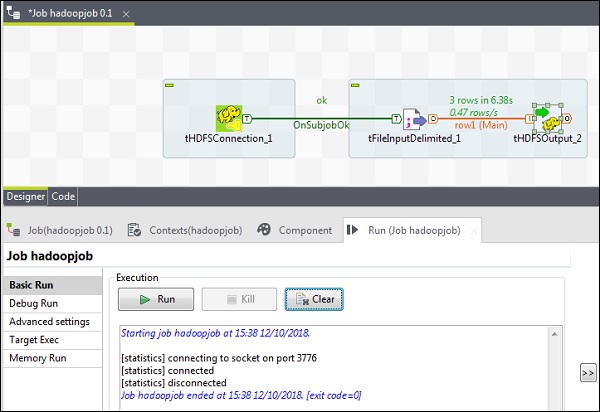Collapse the tHDFSConnection subjob box

[x=170, y=86]
